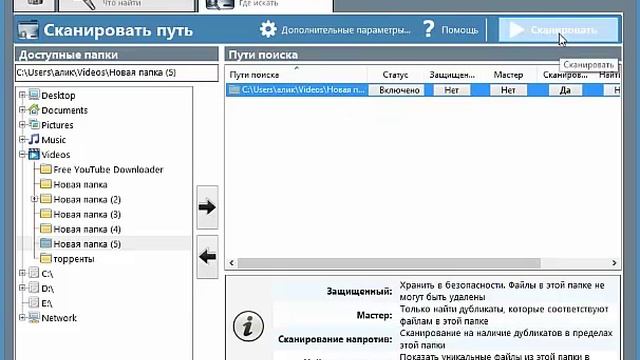Viewport: 640px width, 360px height.
Task: Select Documents folder icon
Action: coord(34,109)
